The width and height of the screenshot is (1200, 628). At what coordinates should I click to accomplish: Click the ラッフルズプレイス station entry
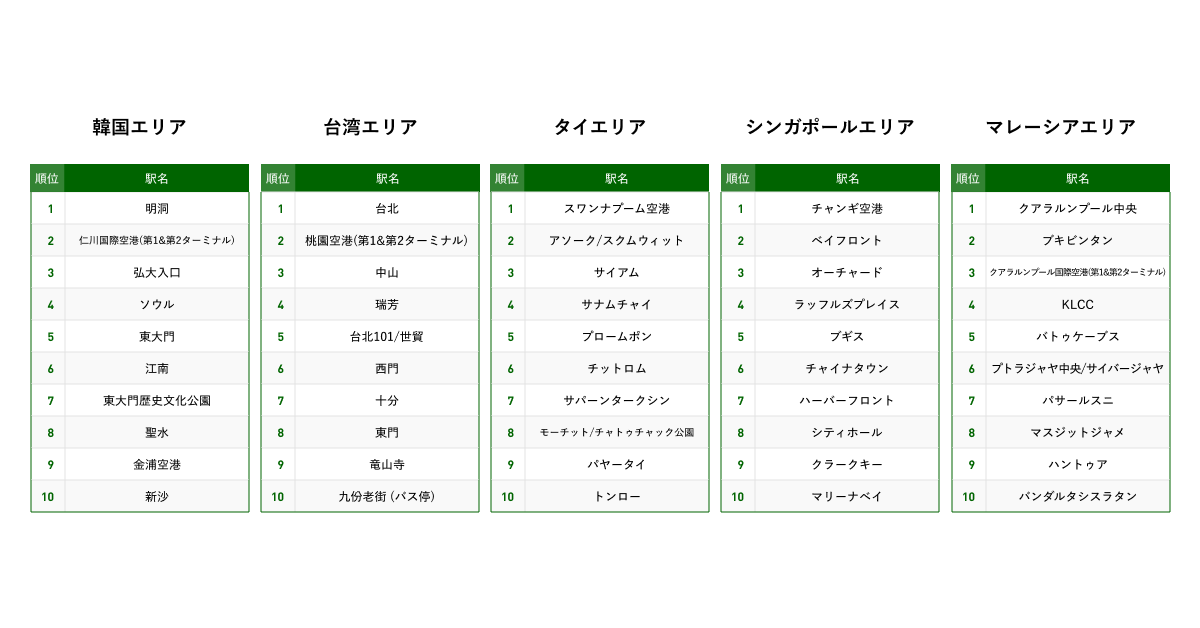coord(847,305)
